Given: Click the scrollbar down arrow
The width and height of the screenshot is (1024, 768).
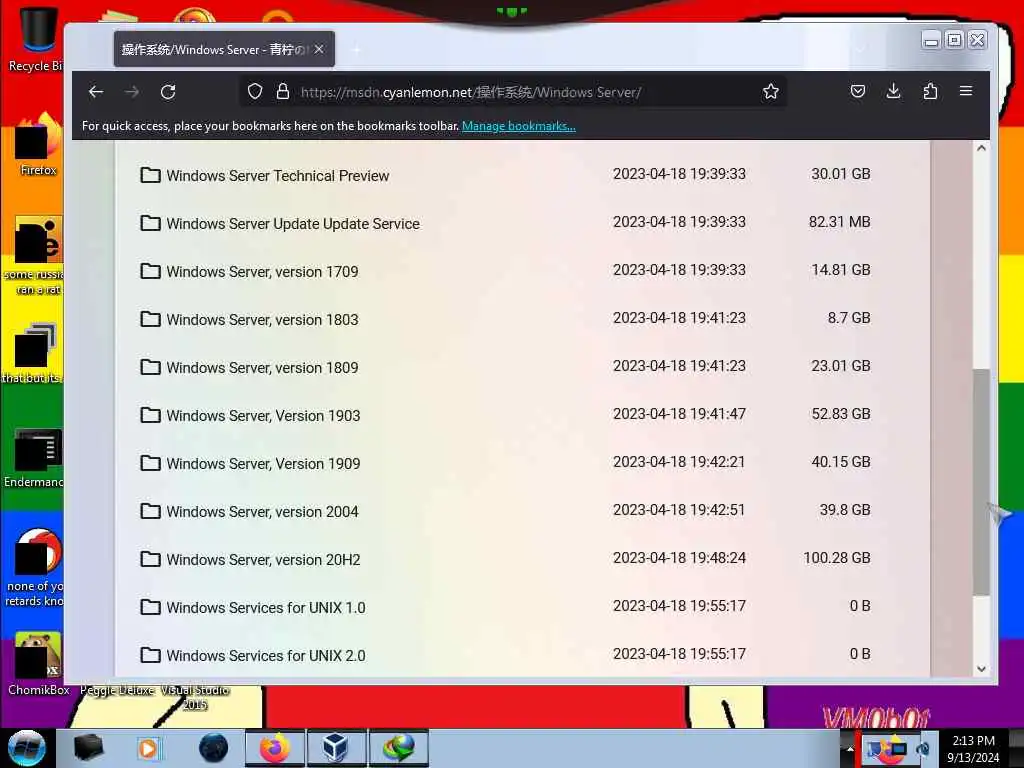Looking at the screenshot, I should pyautogui.click(x=981, y=669).
